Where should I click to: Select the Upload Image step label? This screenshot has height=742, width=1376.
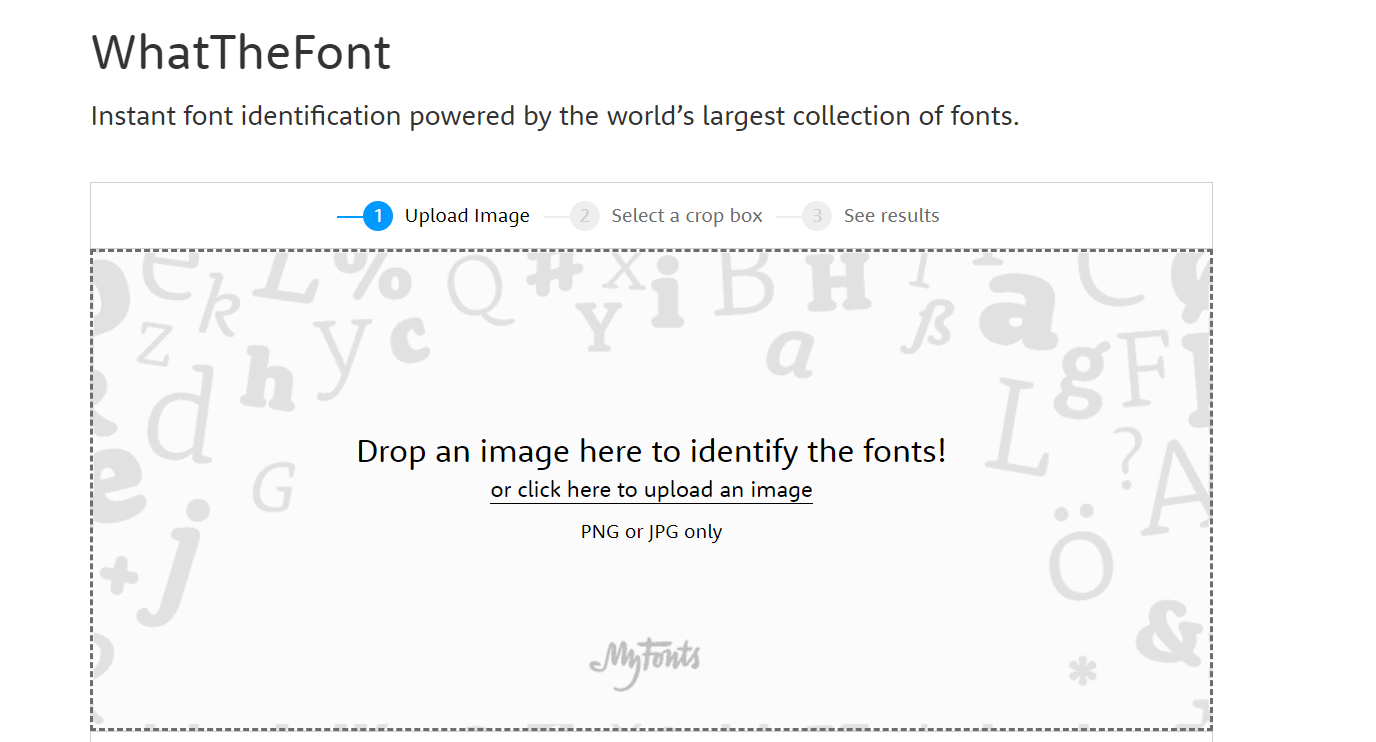click(x=467, y=216)
